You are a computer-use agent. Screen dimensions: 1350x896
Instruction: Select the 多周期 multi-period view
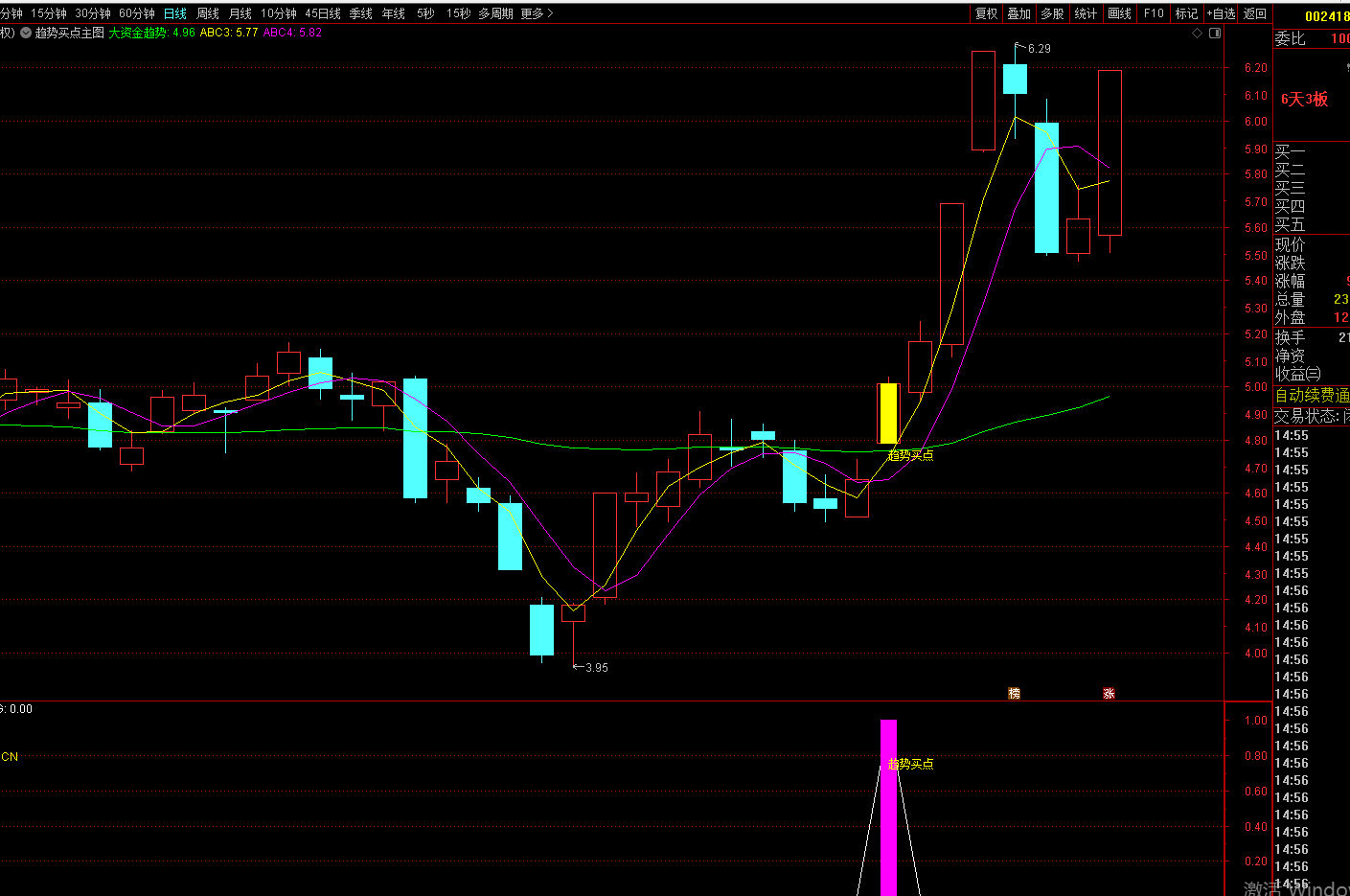pos(495,13)
